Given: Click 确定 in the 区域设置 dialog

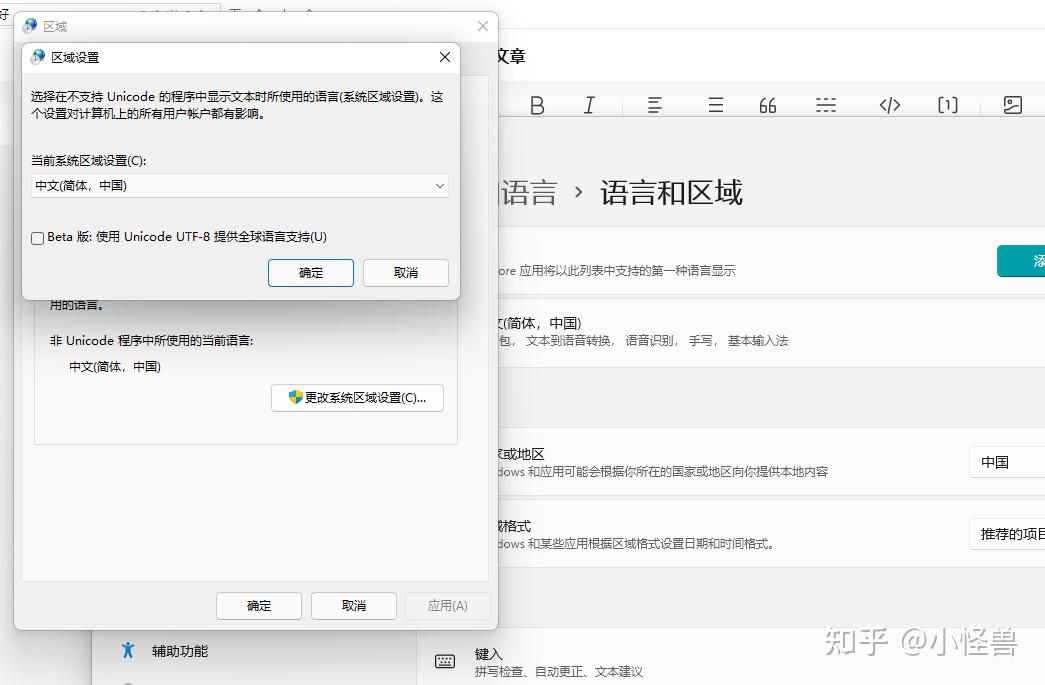Looking at the screenshot, I should [311, 273].
